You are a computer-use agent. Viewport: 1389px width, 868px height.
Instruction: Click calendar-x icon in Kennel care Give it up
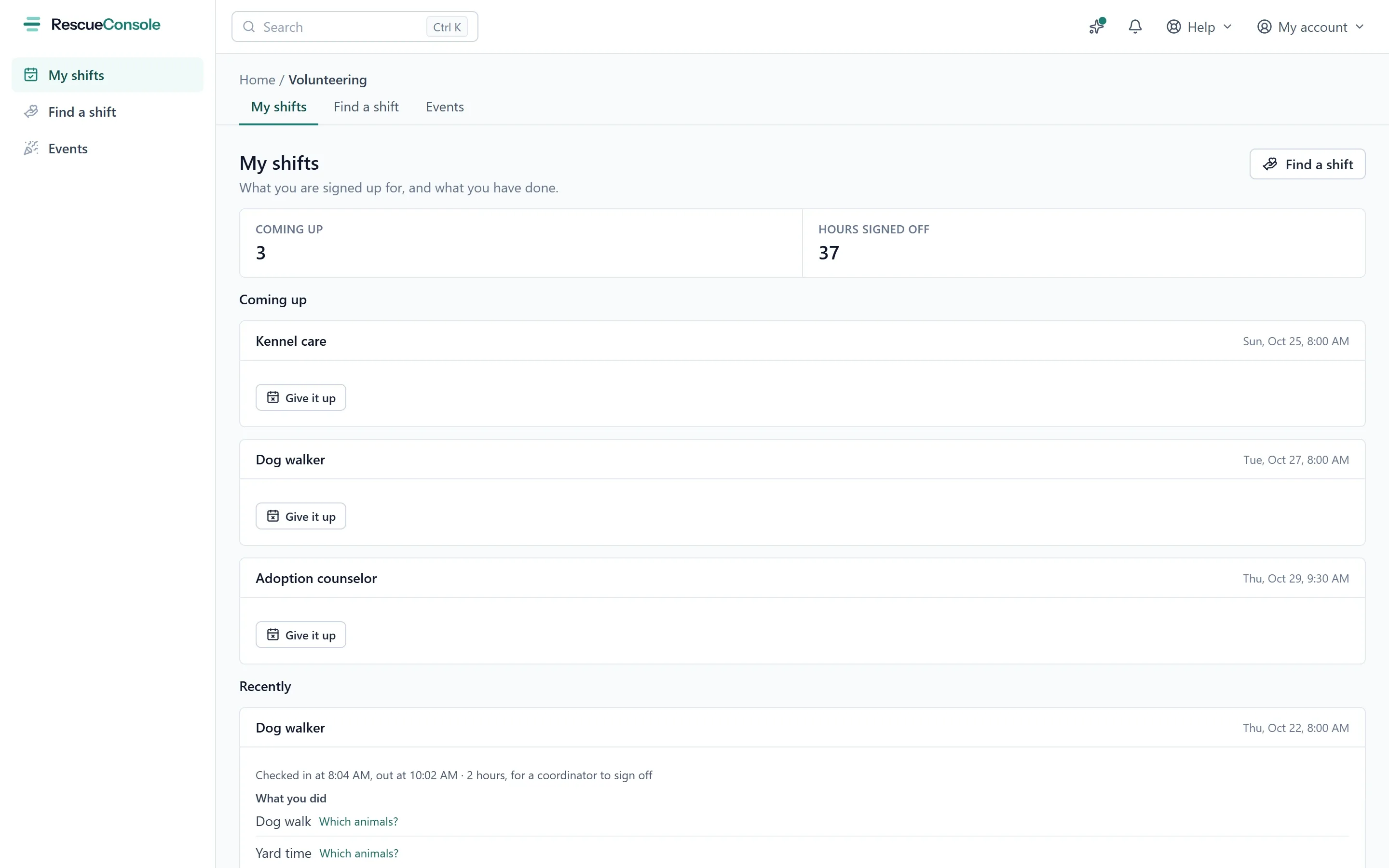click(273, 398)
